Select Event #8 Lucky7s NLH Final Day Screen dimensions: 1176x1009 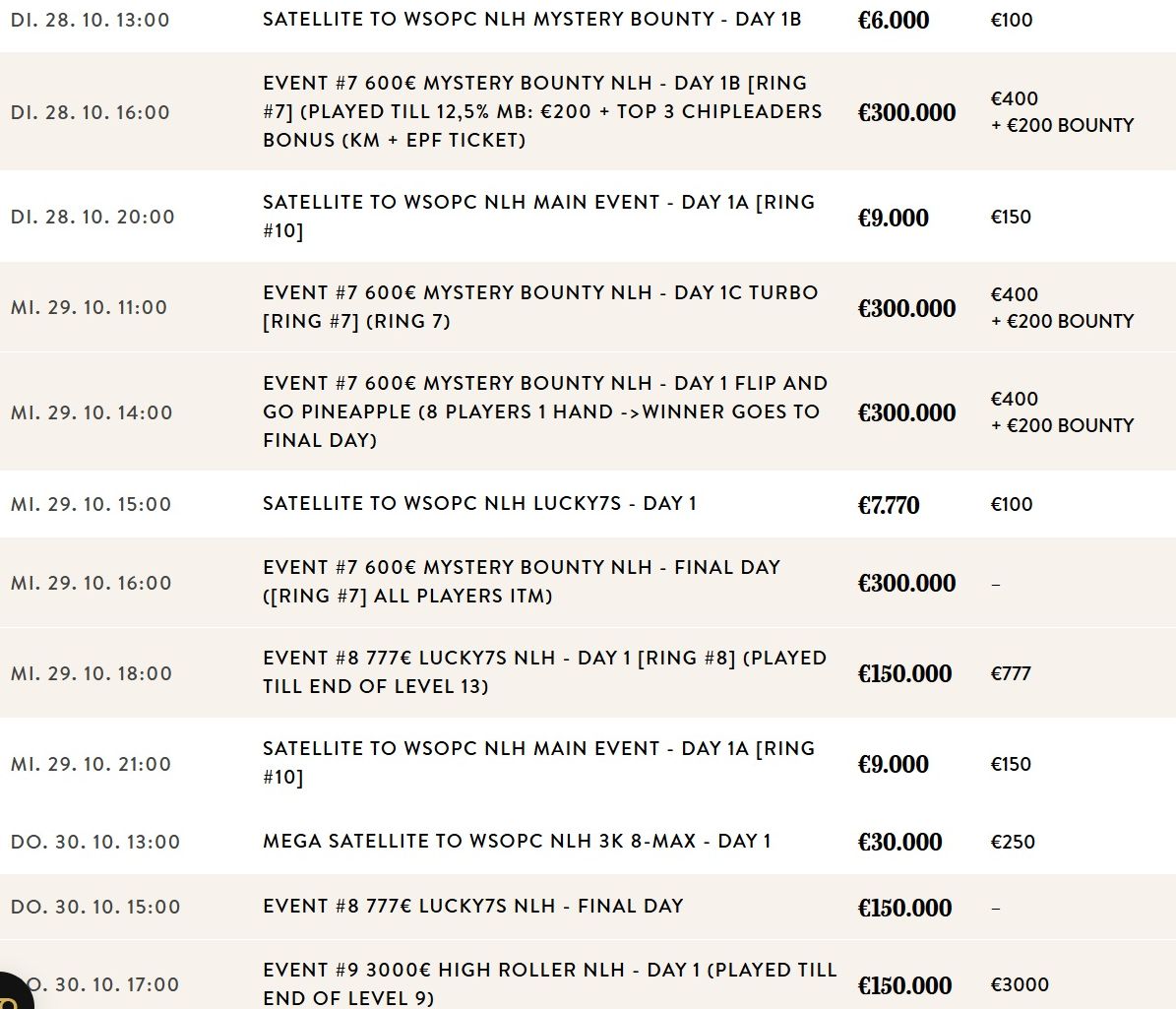(472, 906)
